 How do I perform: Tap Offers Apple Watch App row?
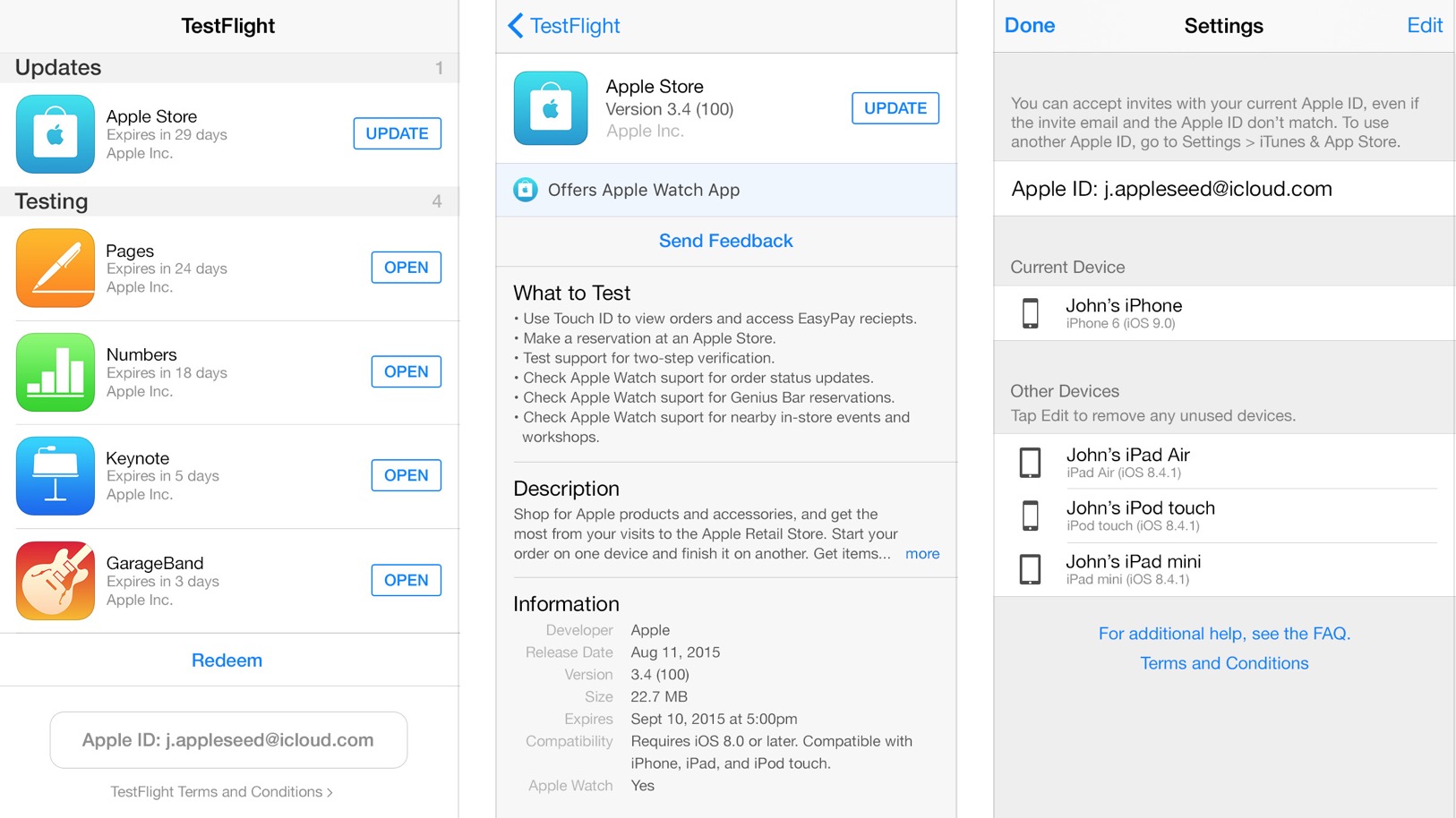pyautogui.click(x=726, y=190)
